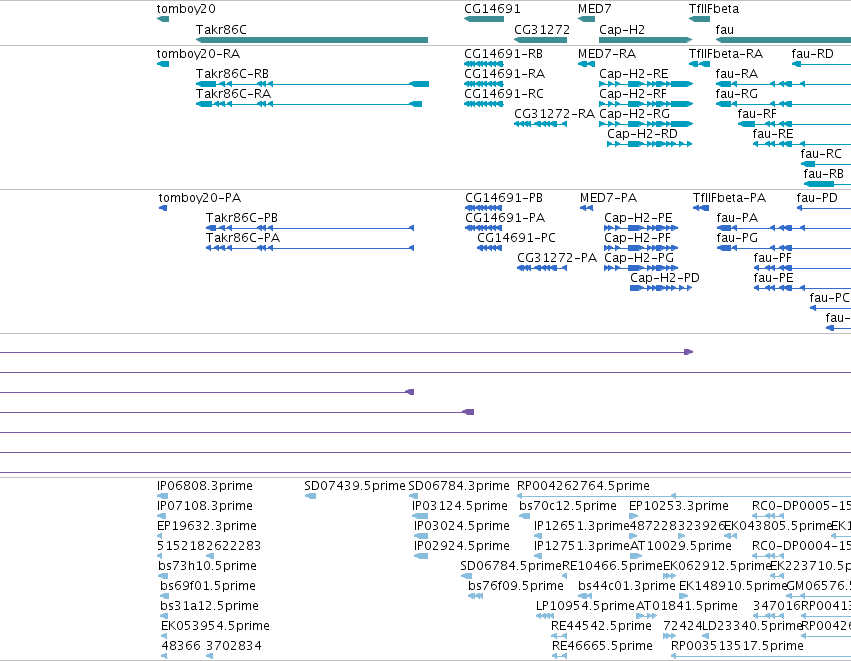Image resolution: width=851 pixels, height=661 pixels.
Task: Select EST label SD06784.3prime
Action: (459, 486)
